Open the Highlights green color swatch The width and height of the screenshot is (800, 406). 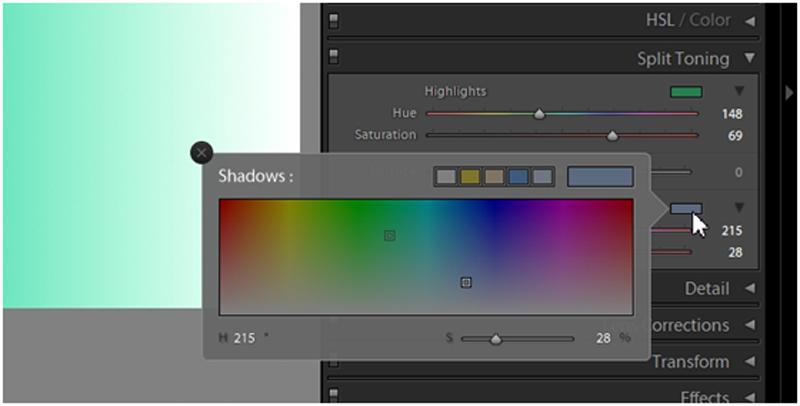pos(686,92)
